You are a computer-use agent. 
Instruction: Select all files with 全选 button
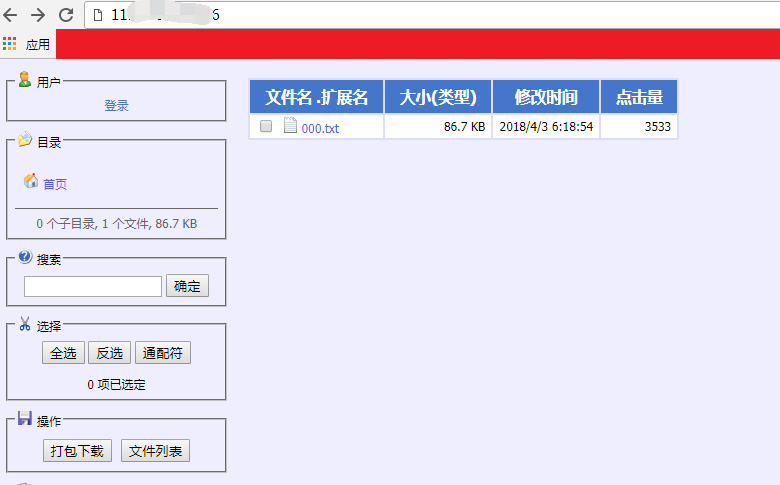pyautogui.click(x=63, y=353)
